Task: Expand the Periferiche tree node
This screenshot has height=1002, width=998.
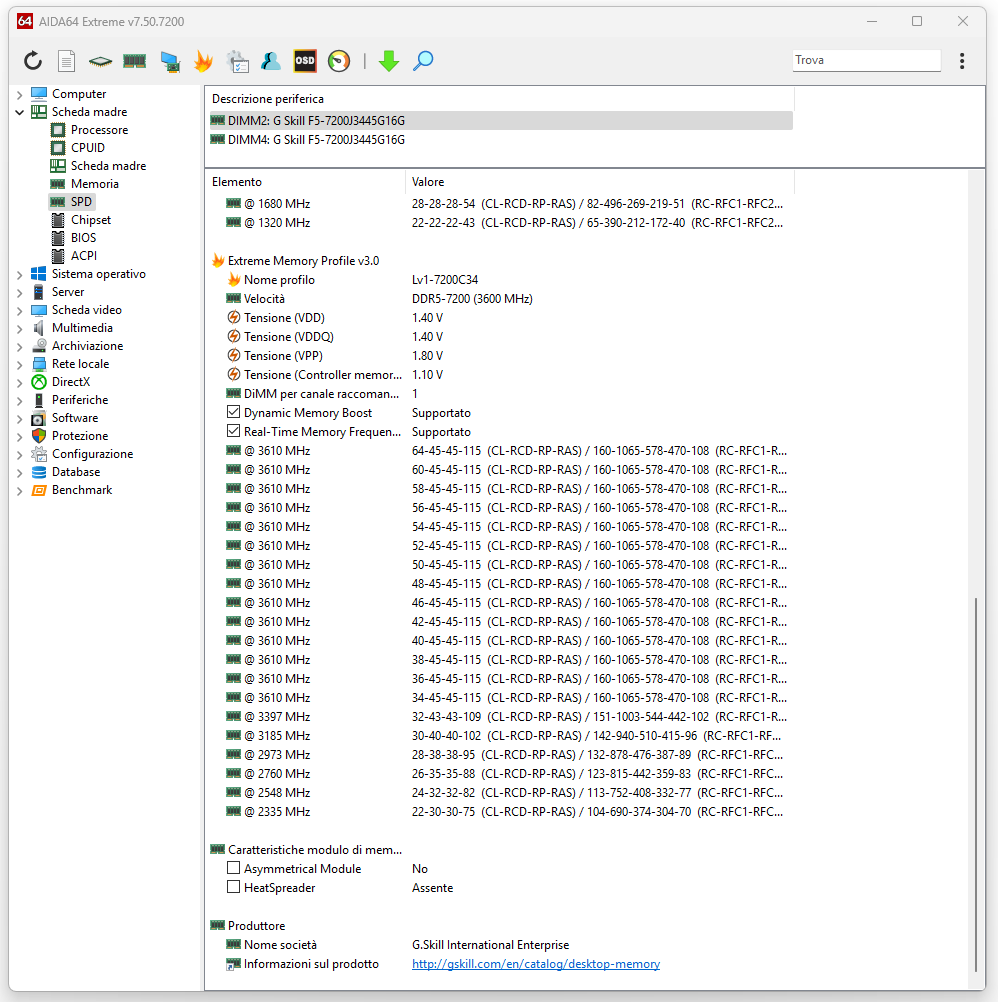Action: click(x=19, y=401)
